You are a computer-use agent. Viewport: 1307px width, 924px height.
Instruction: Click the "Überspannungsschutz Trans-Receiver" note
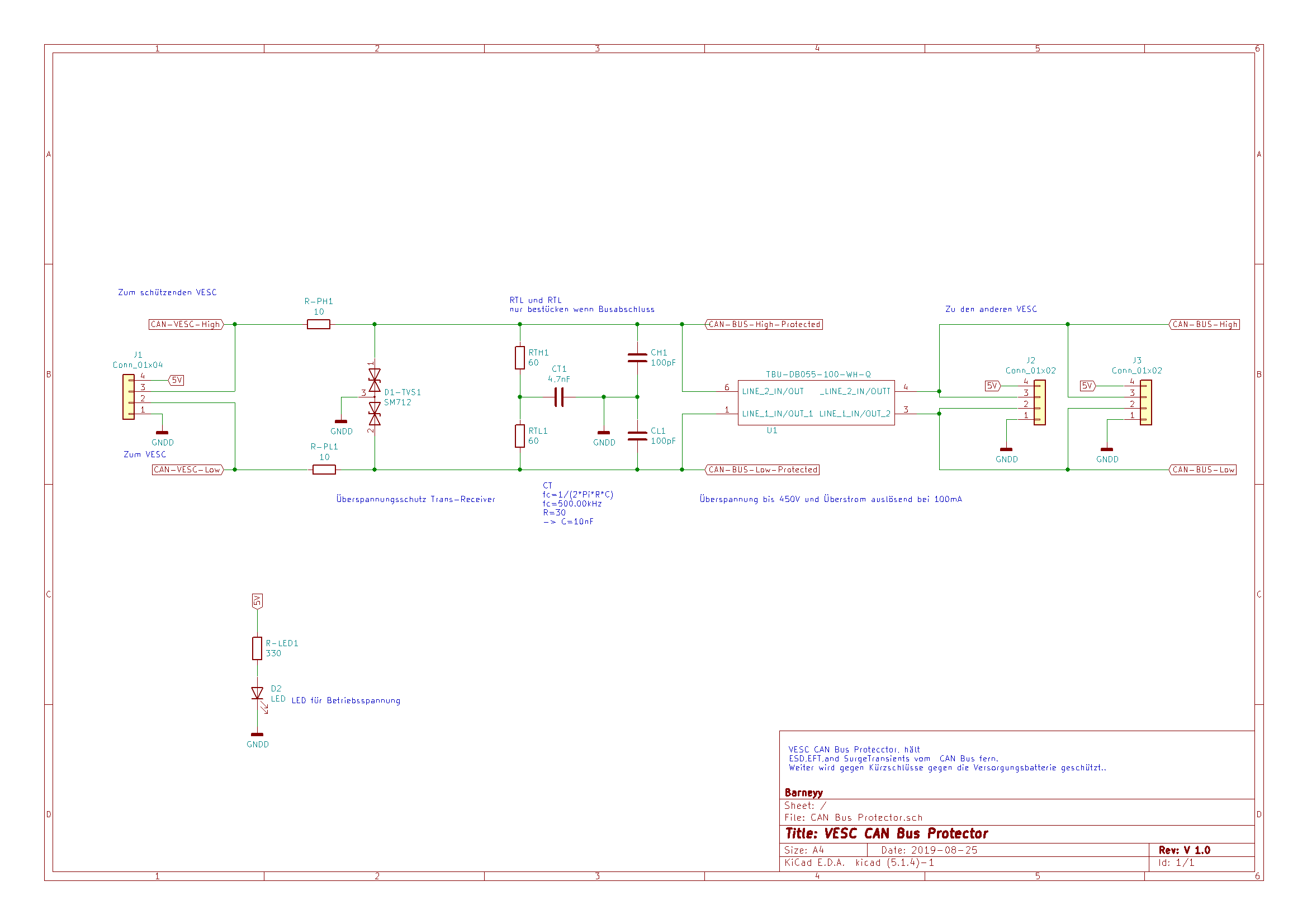point(415,499)
